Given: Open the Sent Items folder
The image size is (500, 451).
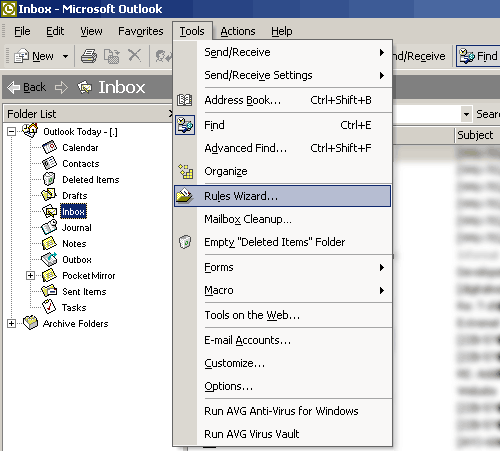Looking at the screenshot, I should (x=84, y=292).
